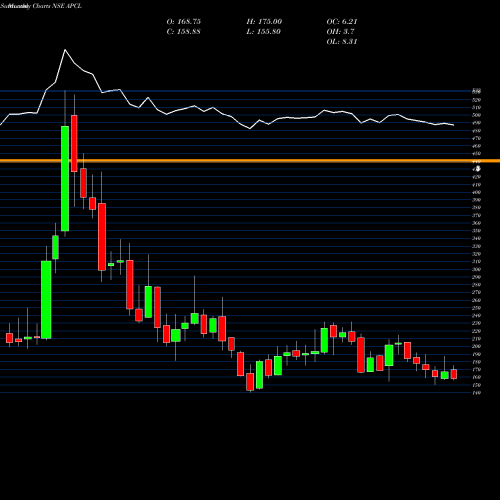Click the tallest green candlestick body
500x500 pixels.
[65, 178]
